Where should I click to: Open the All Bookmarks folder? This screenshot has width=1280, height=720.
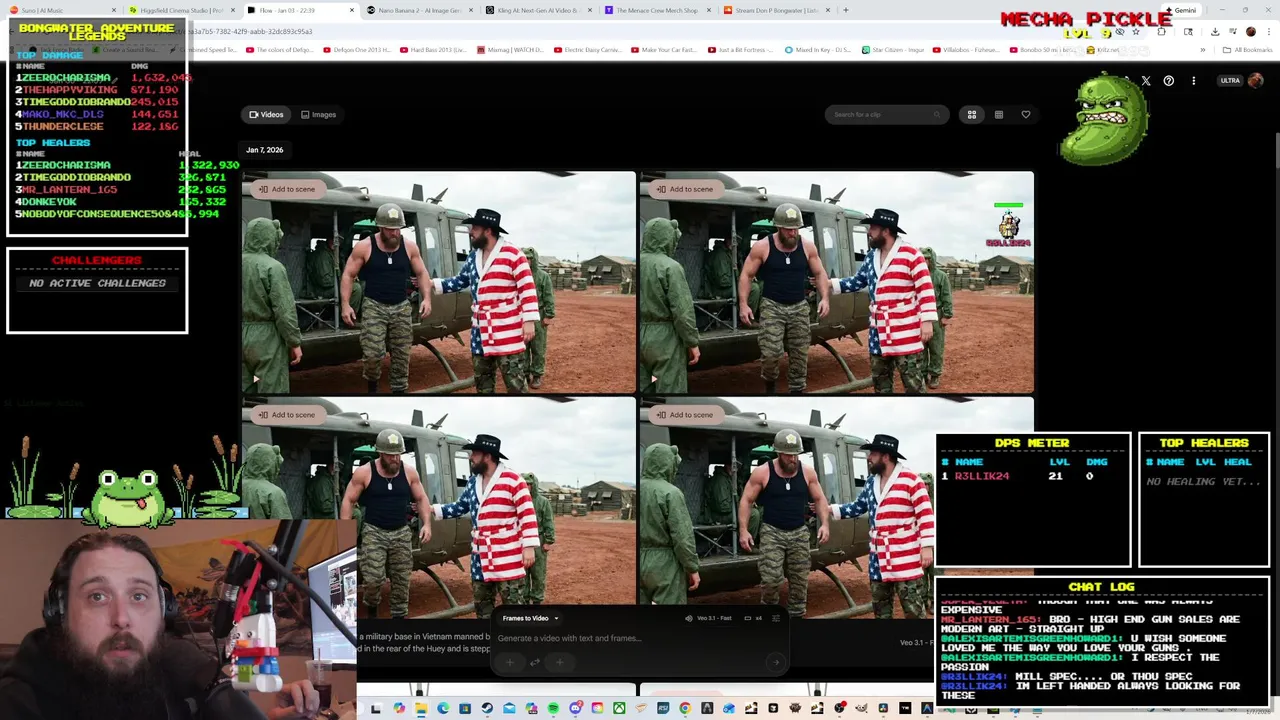coord(1249,49)
